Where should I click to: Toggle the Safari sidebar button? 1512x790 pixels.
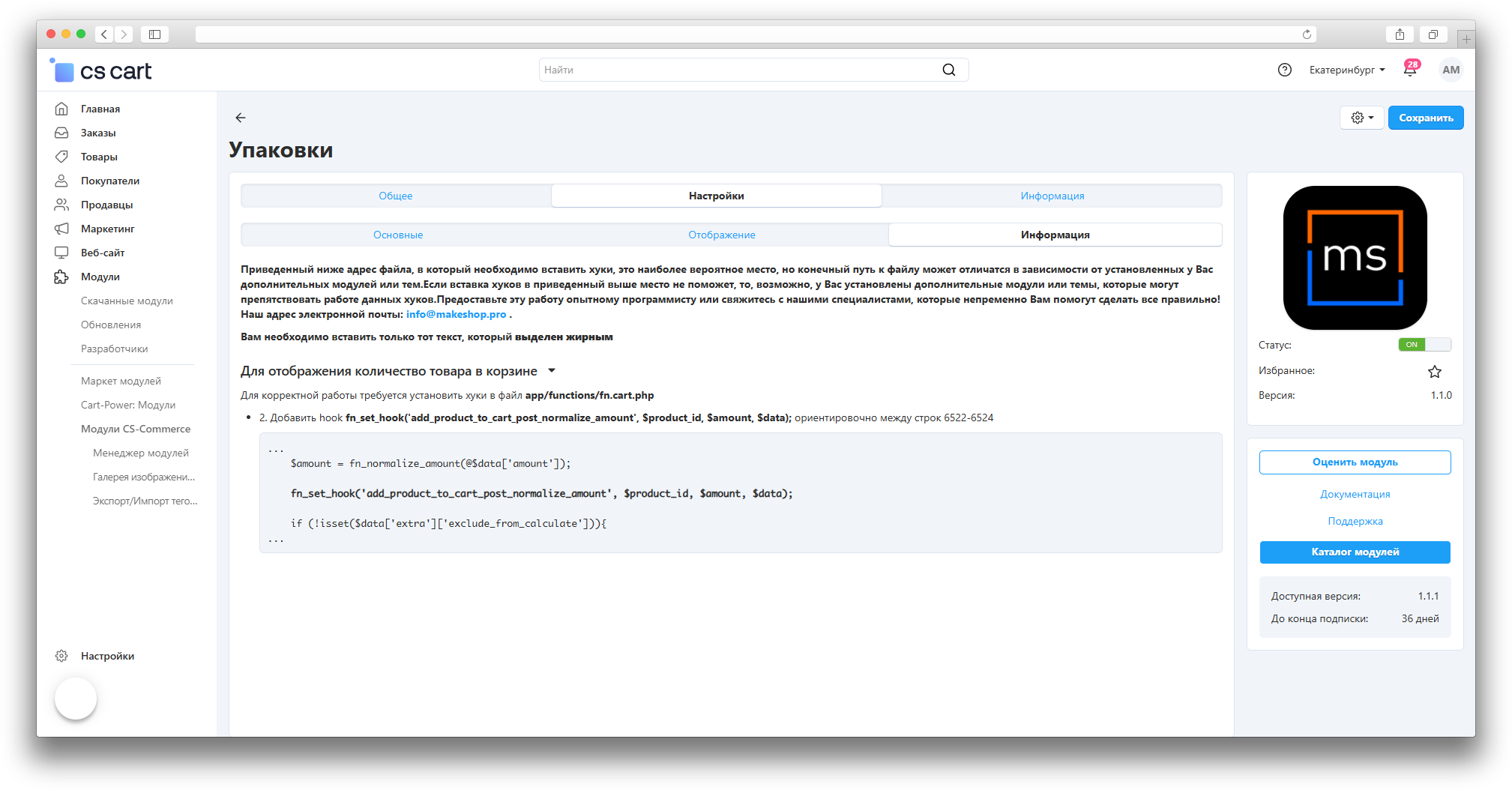[154, 34]
